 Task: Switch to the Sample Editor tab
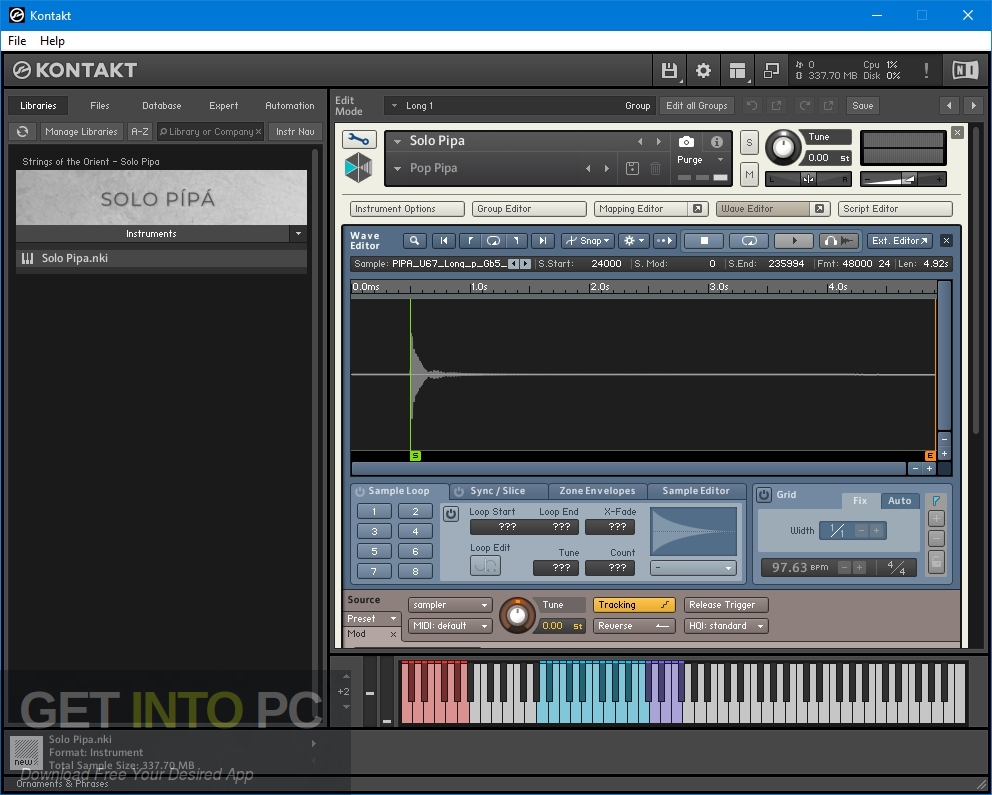pyautogui.click(x=696, y=491)
